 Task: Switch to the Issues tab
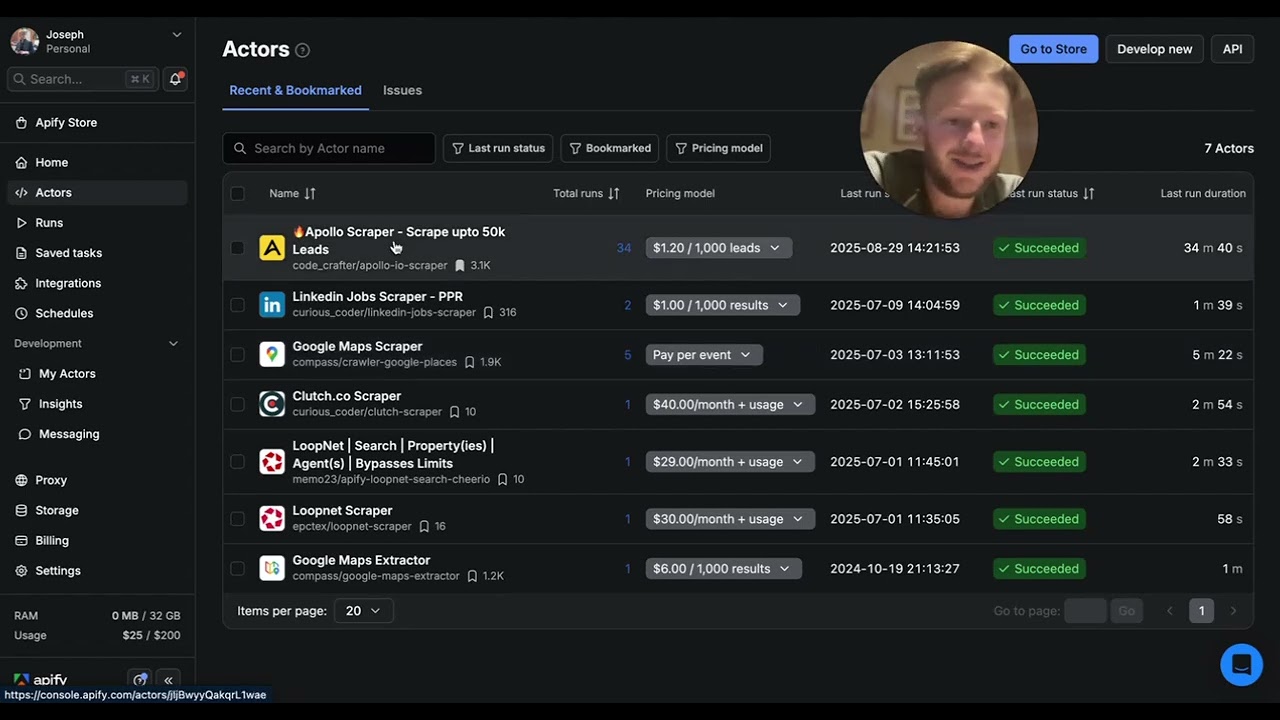[x=402, y=90]
